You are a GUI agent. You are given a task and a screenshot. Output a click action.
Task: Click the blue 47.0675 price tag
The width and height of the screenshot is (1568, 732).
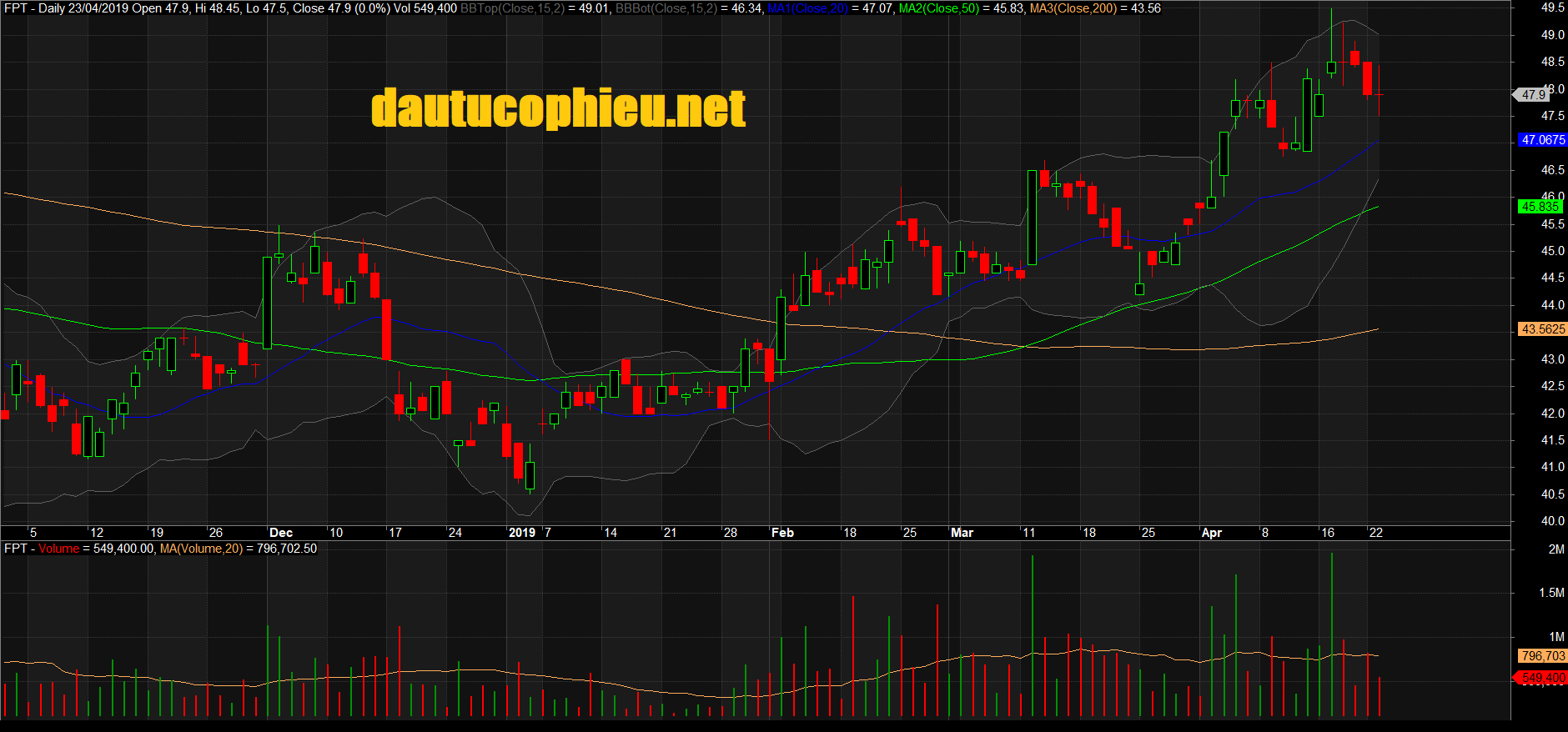tap(1542, 140)
